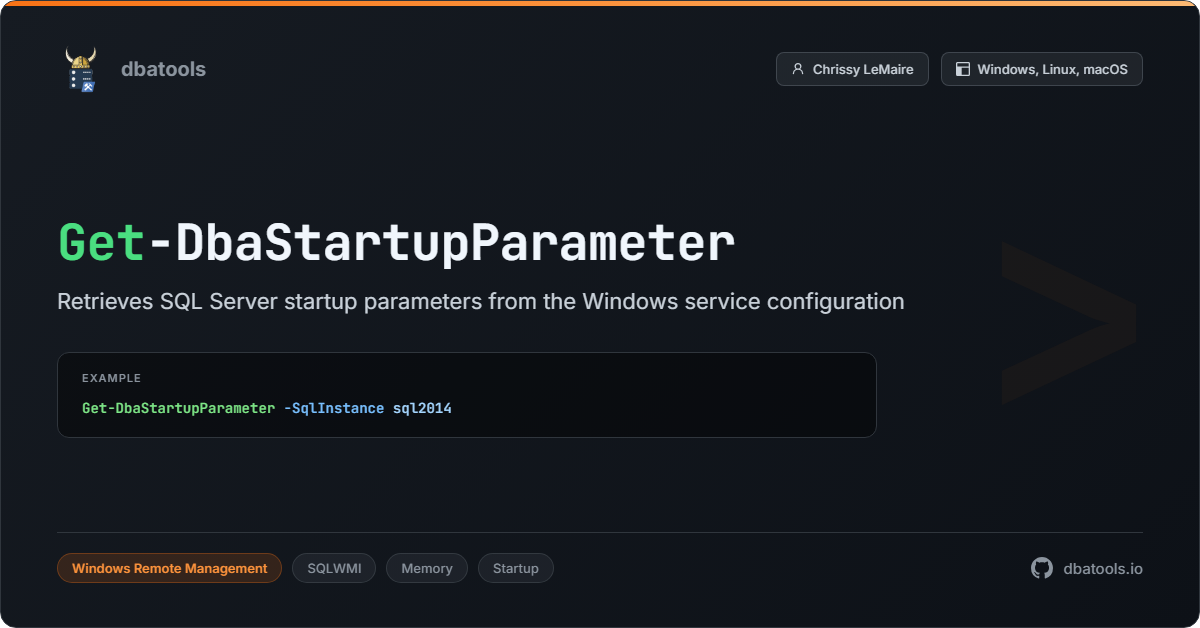Click the Get-DbaStartupParameter heading

click(396, 243)
